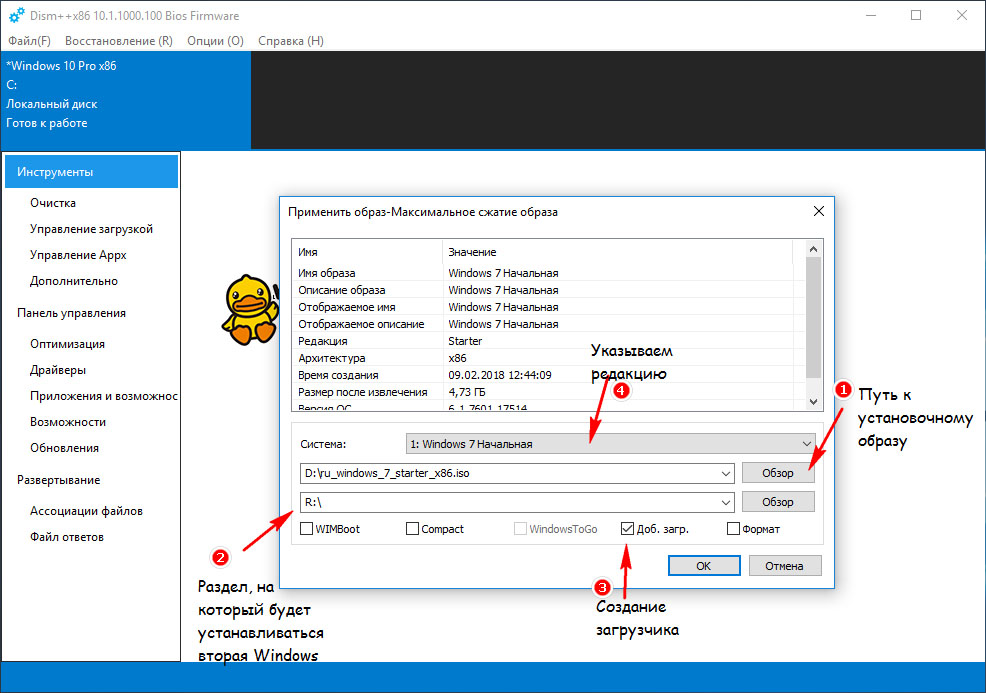Click the x86 architecture value

[x=457, y=358]
